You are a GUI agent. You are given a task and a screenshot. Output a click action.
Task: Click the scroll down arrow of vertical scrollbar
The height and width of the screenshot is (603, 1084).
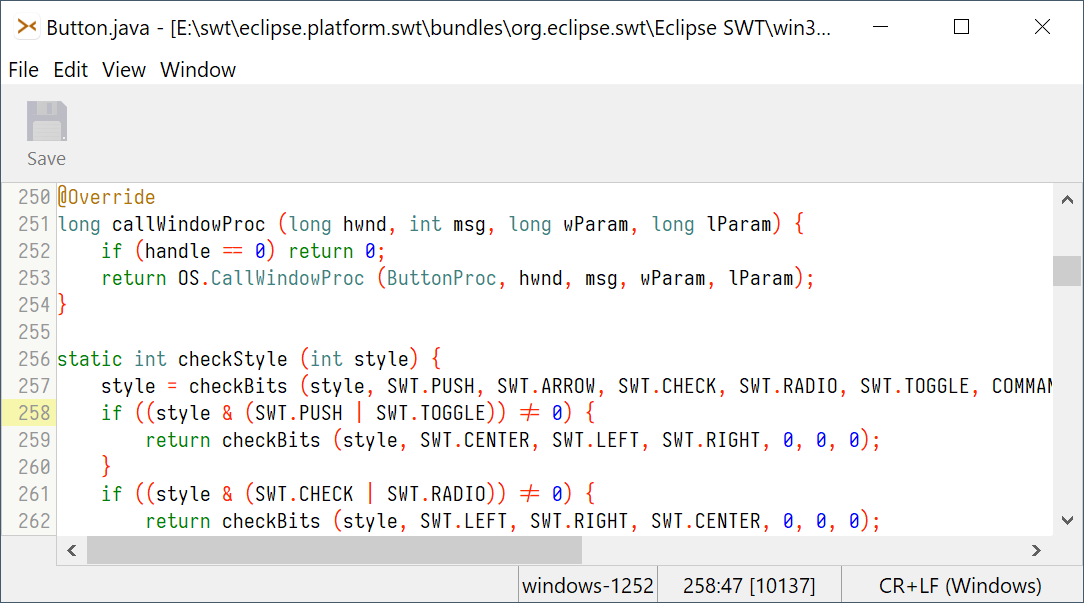(x=1067, y=520)
